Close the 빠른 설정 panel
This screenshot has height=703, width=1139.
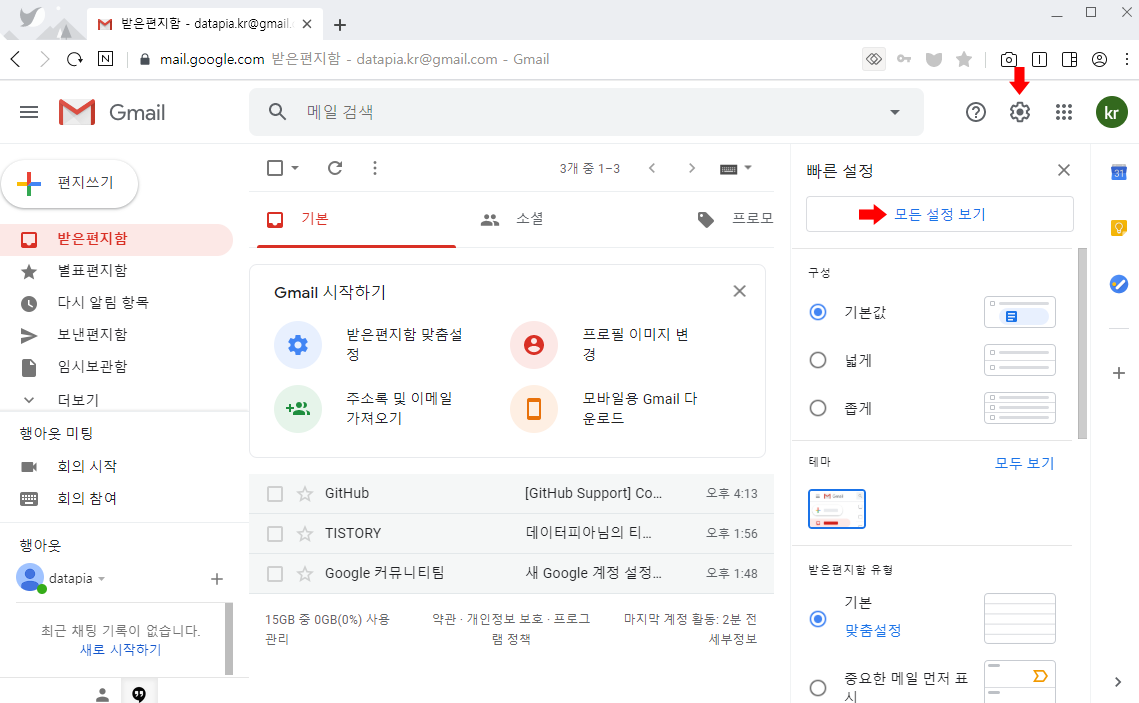click(x=1064, y=170)
